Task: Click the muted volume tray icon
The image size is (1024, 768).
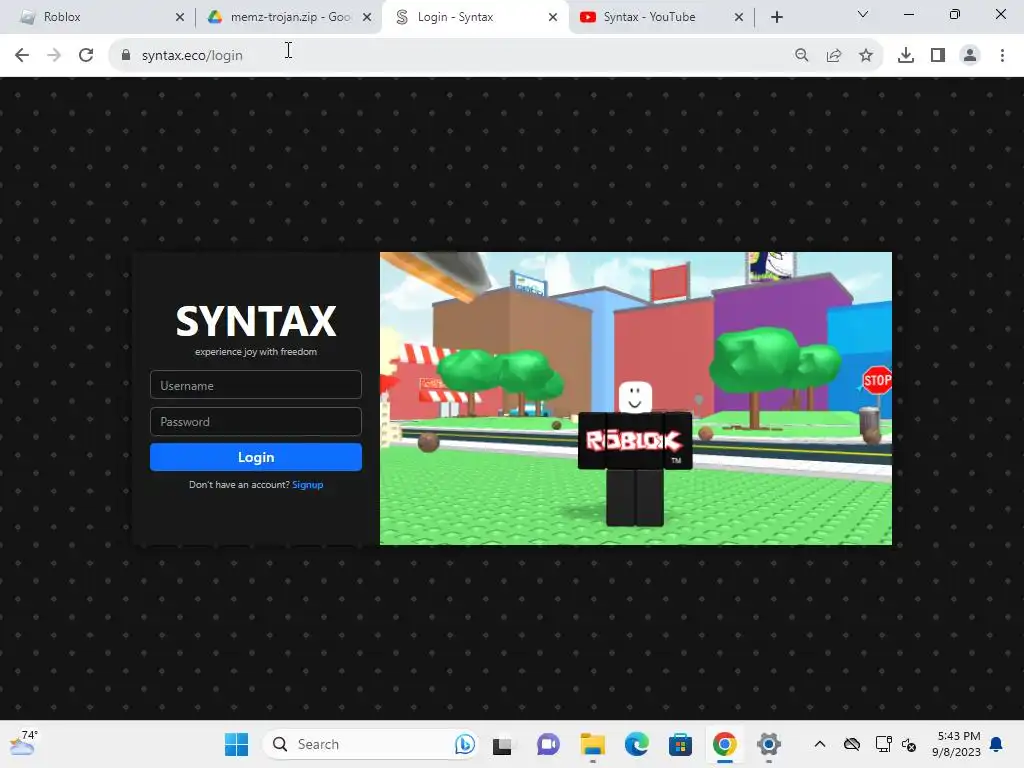Action: coord(908,744)
